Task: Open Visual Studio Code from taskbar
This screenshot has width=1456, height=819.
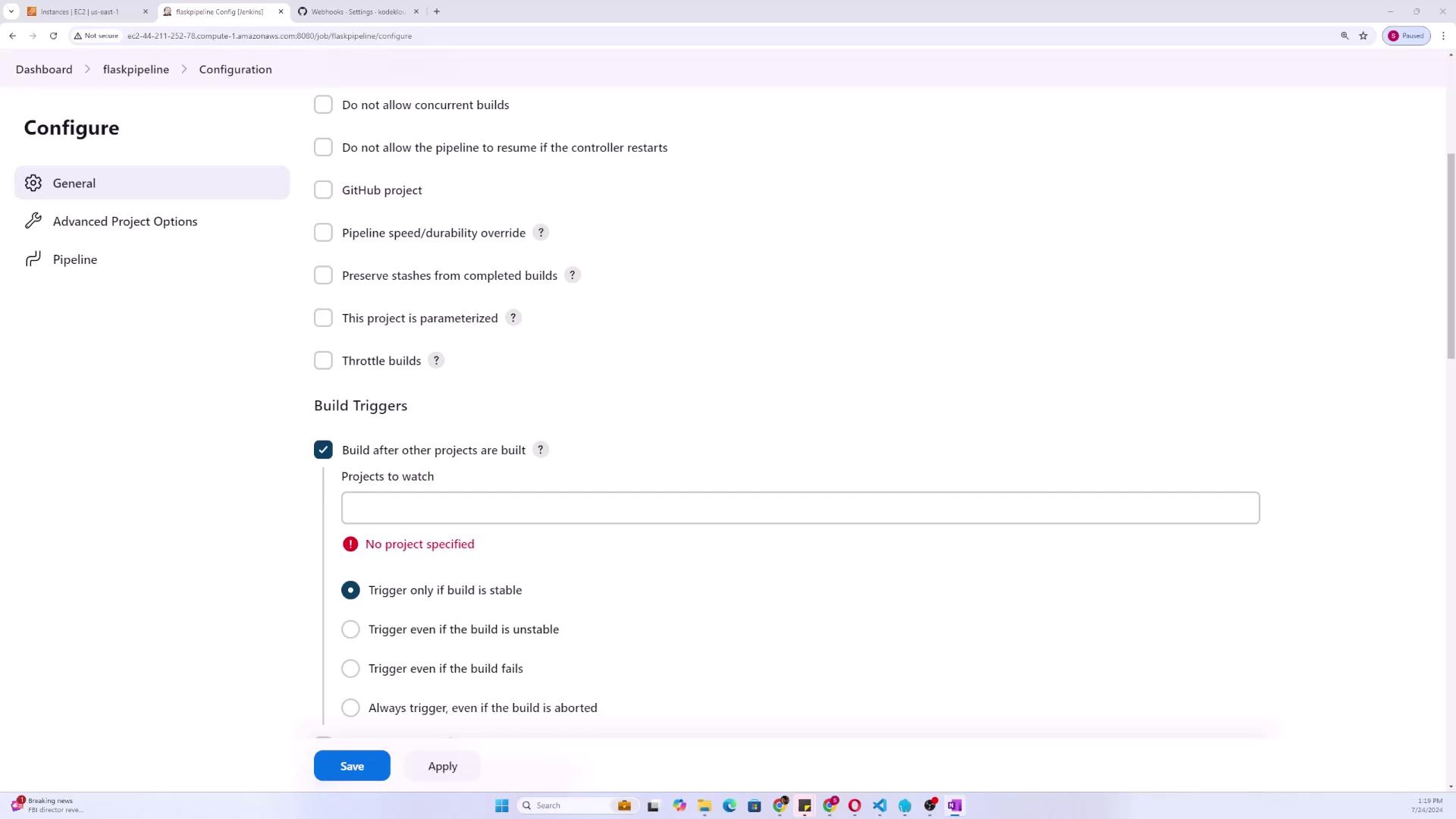Action: pyautogui.click(x=880, y=805)
